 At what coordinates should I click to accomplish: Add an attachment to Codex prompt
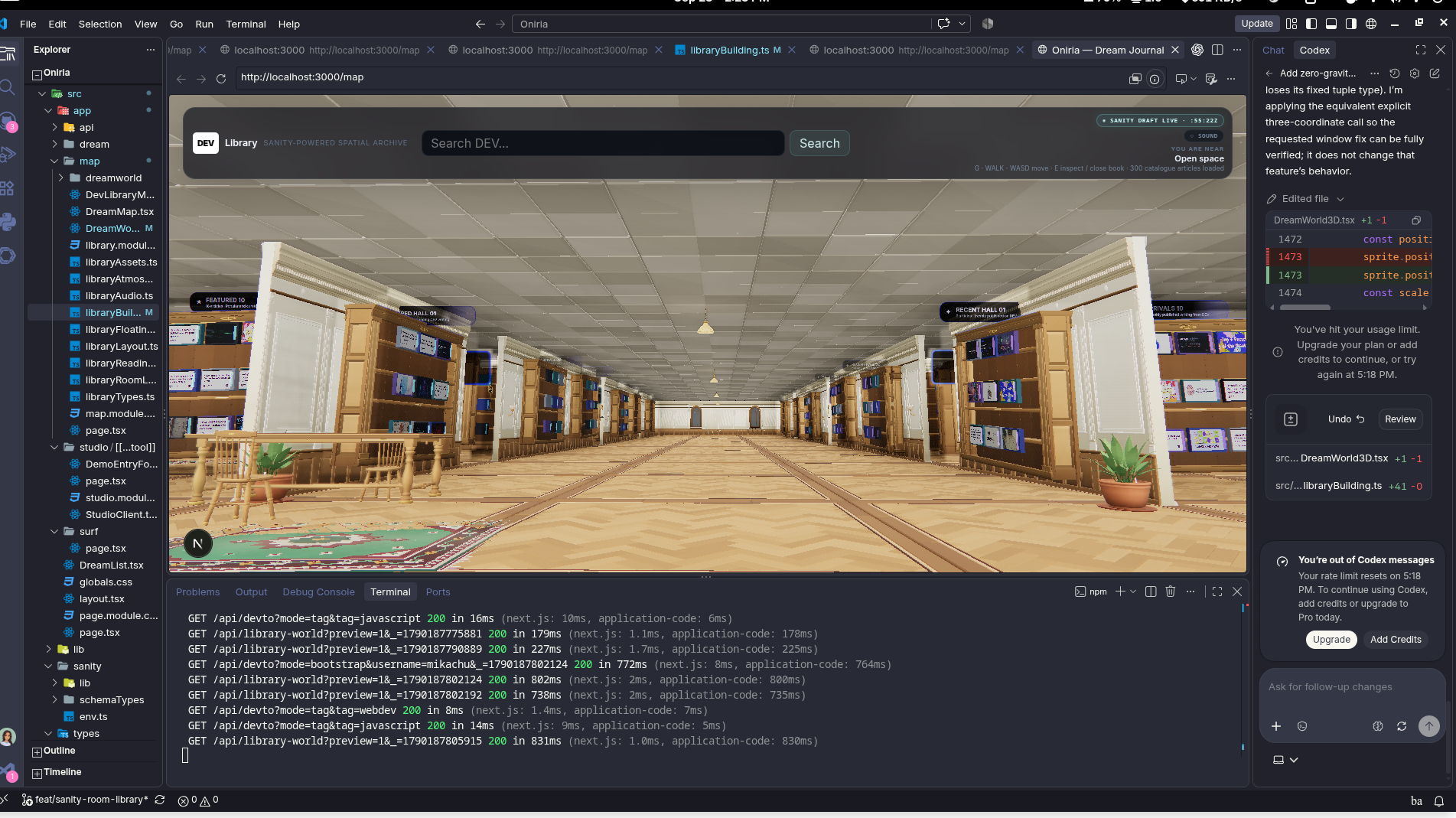tap(1276, 726)
